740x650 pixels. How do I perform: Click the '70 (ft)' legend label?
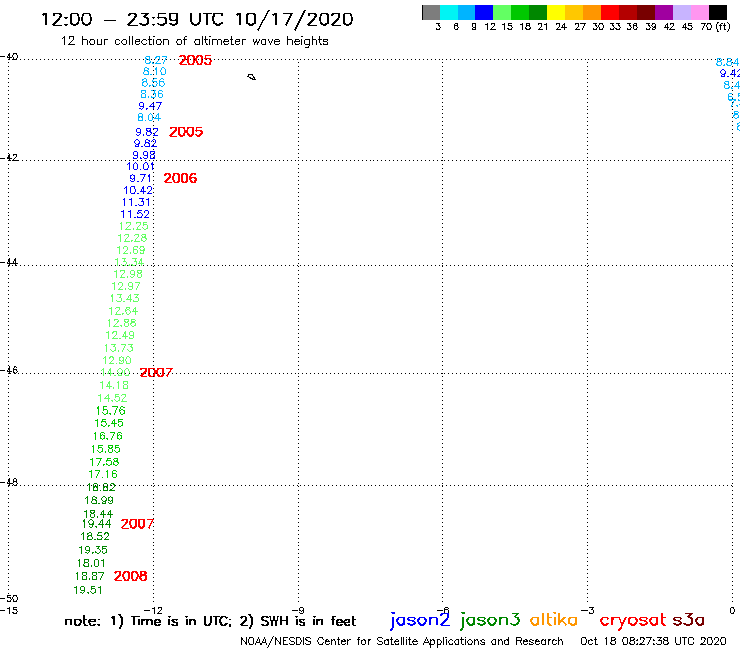pyautogui.click(x=715, y=27)
